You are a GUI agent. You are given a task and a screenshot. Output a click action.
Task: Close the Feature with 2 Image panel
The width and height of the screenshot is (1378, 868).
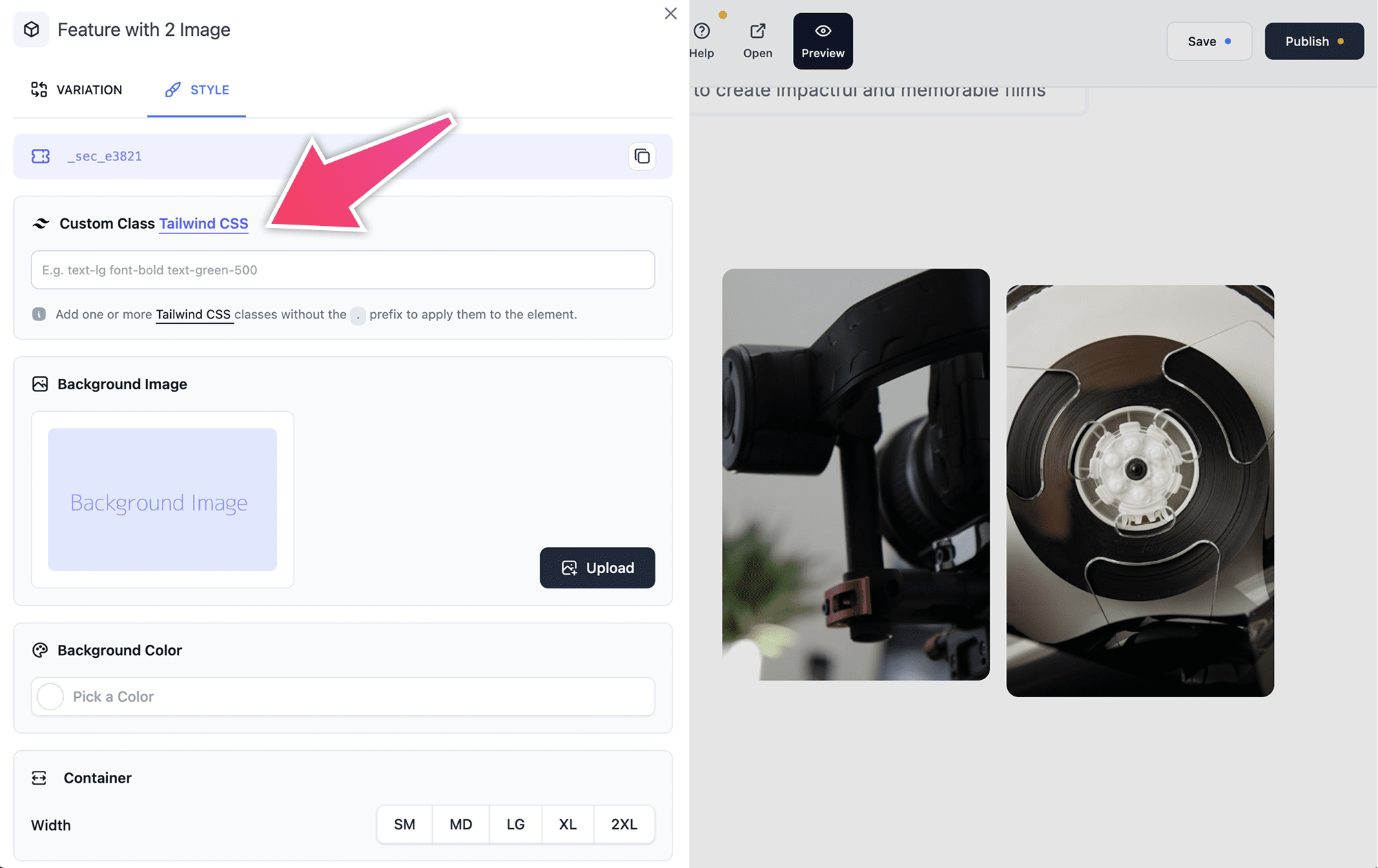pos(670,14)
